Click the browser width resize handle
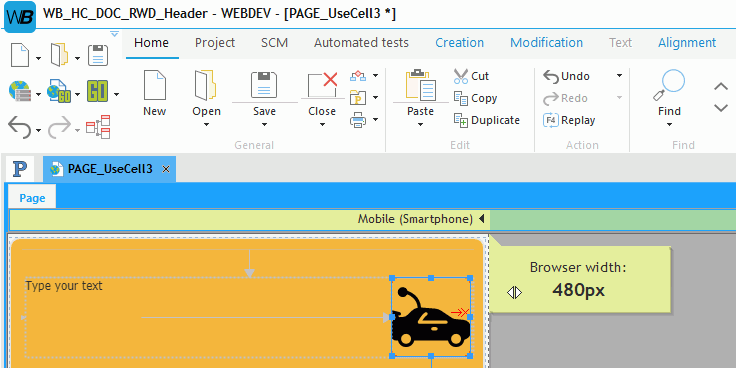The width and height of the screenshot is (736, 368). [514, 293]
